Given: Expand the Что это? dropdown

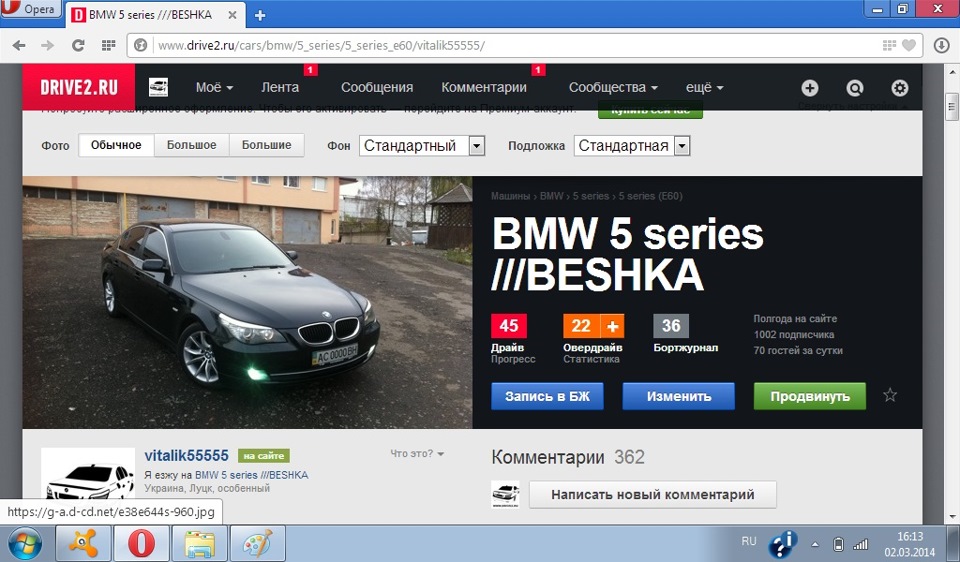Looking at the screenshot, I should pos(417,454).
